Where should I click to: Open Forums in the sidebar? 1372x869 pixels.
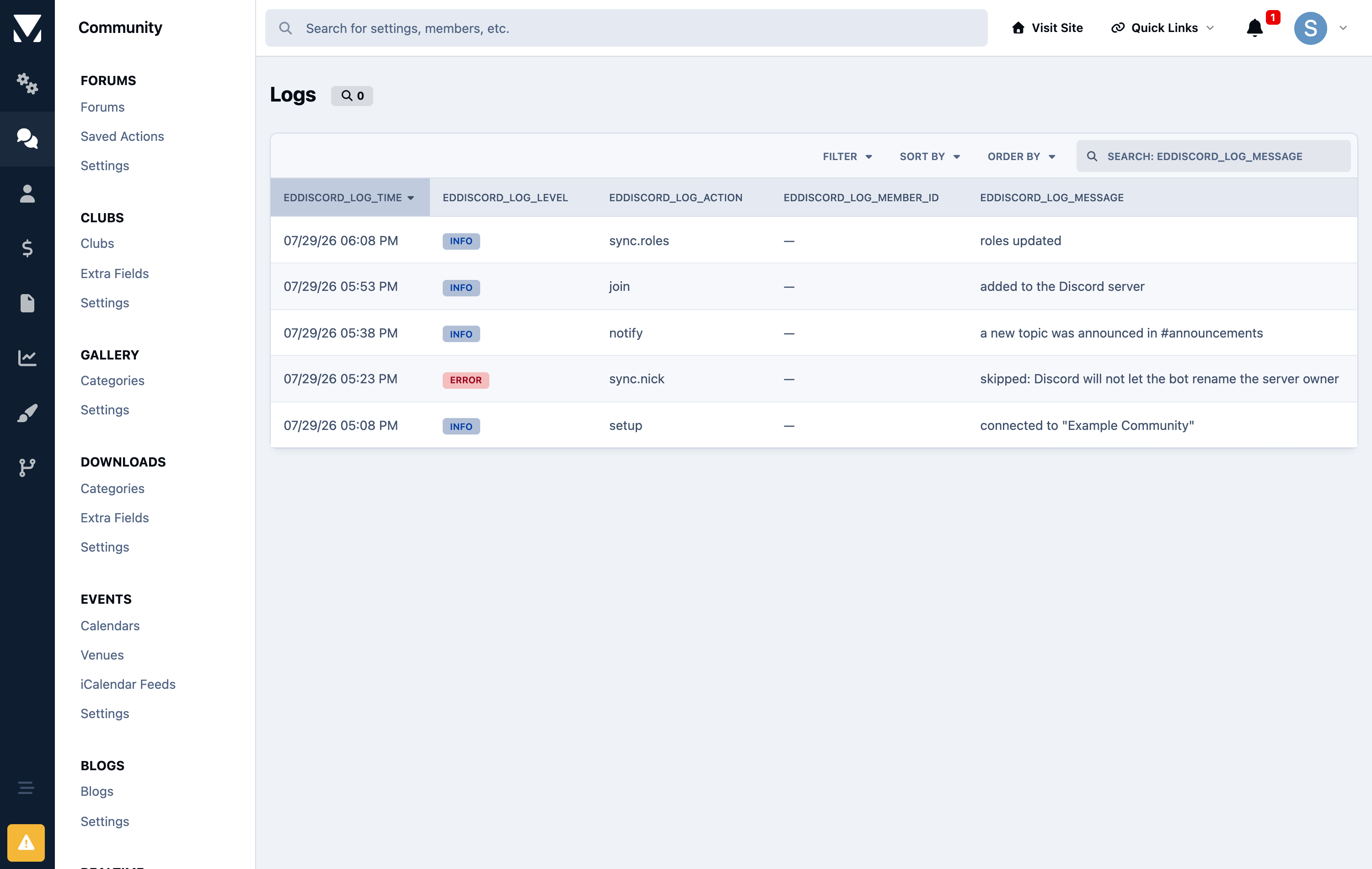tap(102, 107)
